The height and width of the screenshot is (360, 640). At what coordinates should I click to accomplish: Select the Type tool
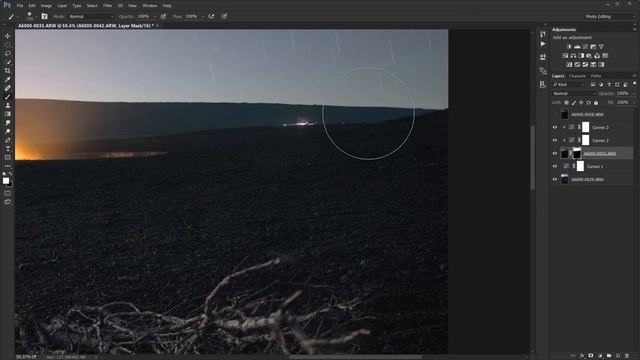[7, 149]
